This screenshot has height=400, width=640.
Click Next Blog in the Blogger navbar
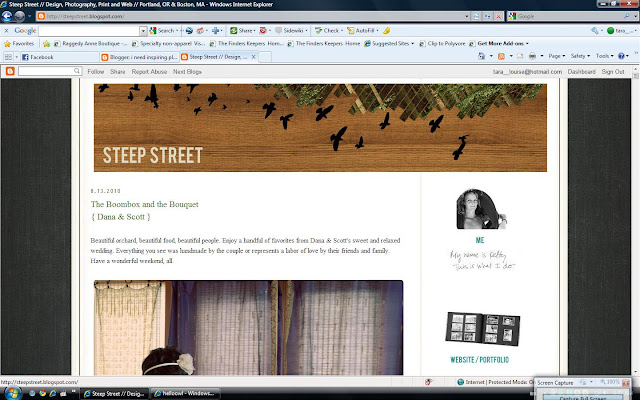point(187,71)
